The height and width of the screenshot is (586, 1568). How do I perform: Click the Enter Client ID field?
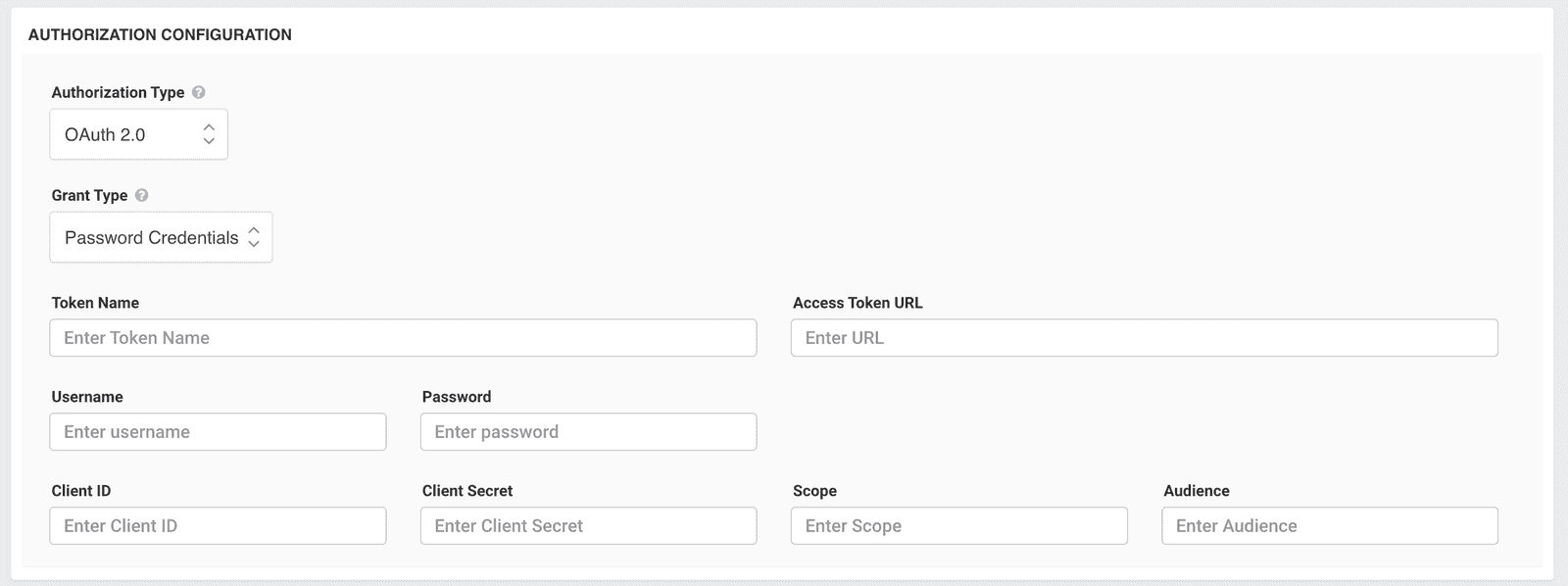(x=218, y=526)
